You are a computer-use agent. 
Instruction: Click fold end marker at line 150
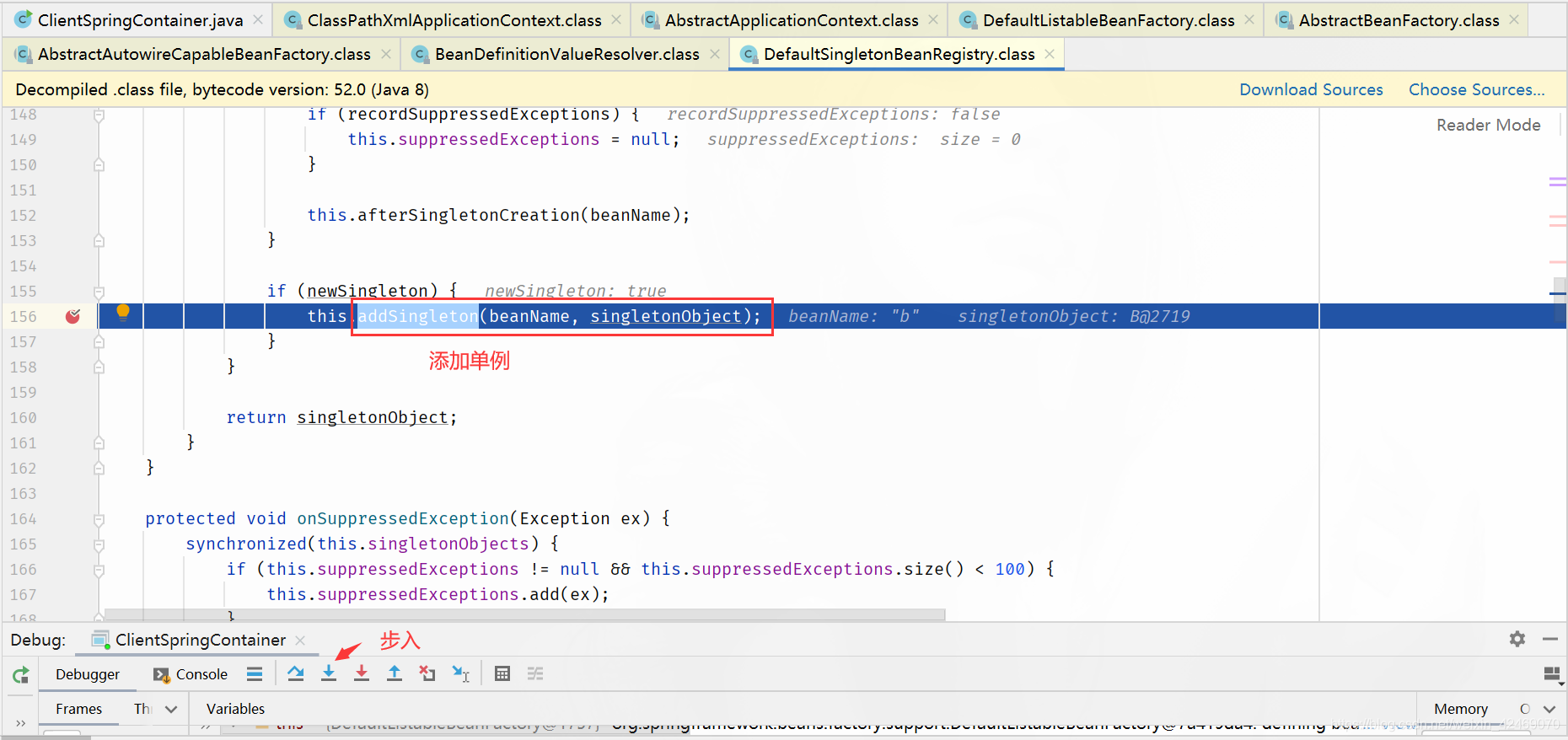pos(99,165)
